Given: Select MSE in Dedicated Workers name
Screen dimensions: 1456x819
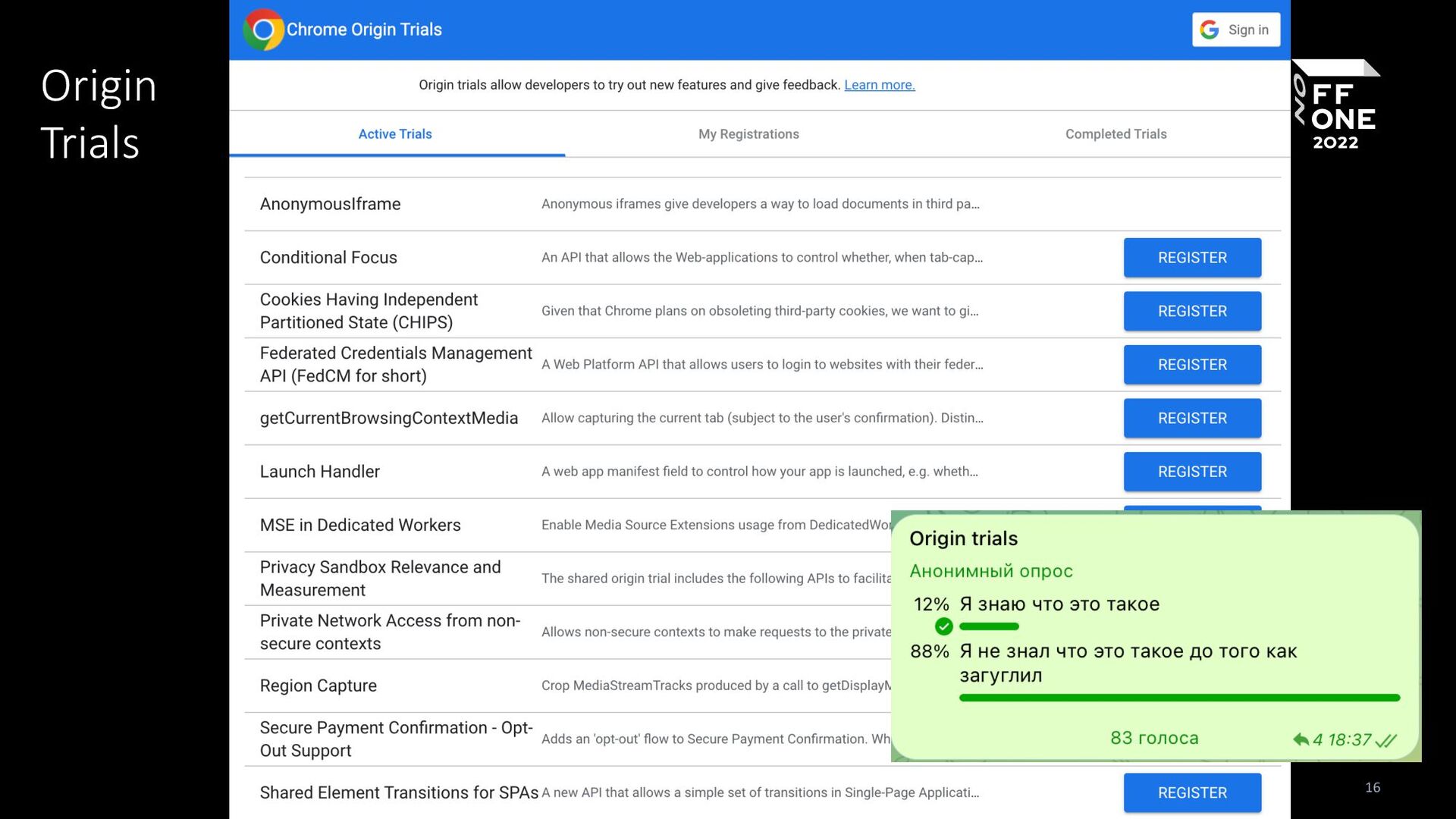Looking at the screenshot, I should (x=360, y=526).
